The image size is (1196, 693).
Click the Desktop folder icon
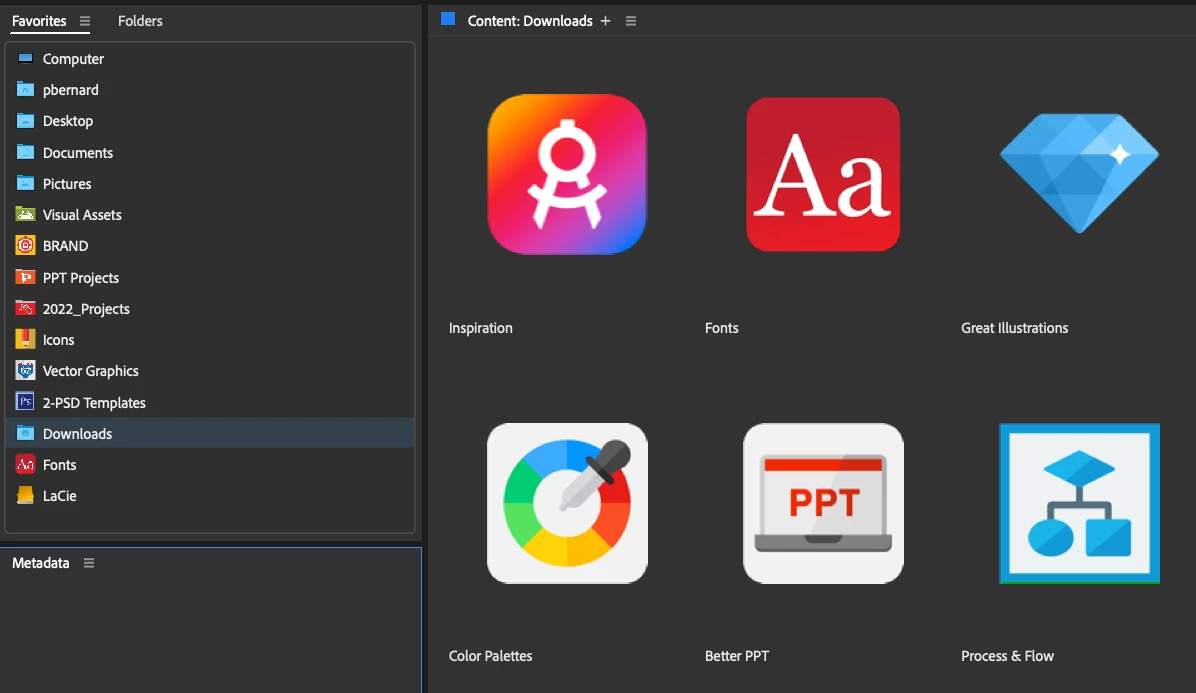point(25,120)
